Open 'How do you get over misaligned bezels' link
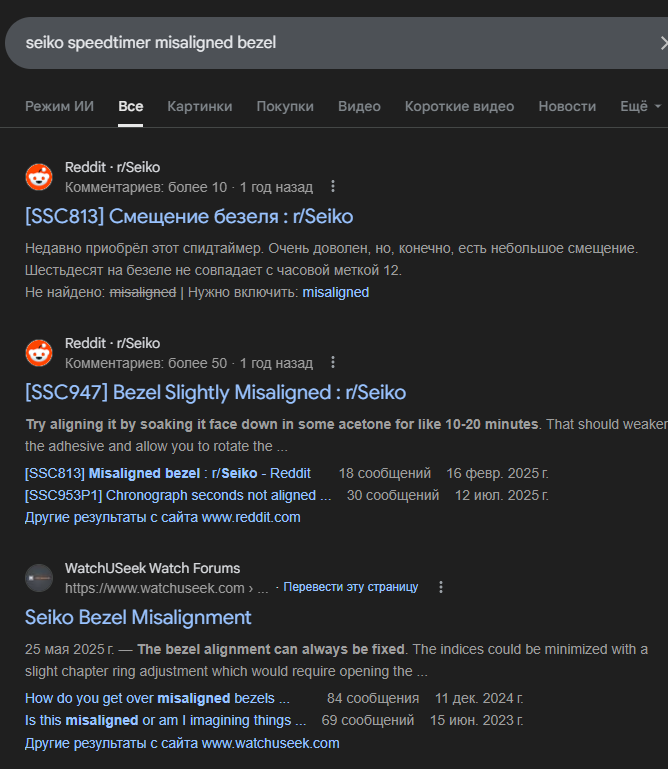This screenshot has height=769, width=668. [157, 698]
